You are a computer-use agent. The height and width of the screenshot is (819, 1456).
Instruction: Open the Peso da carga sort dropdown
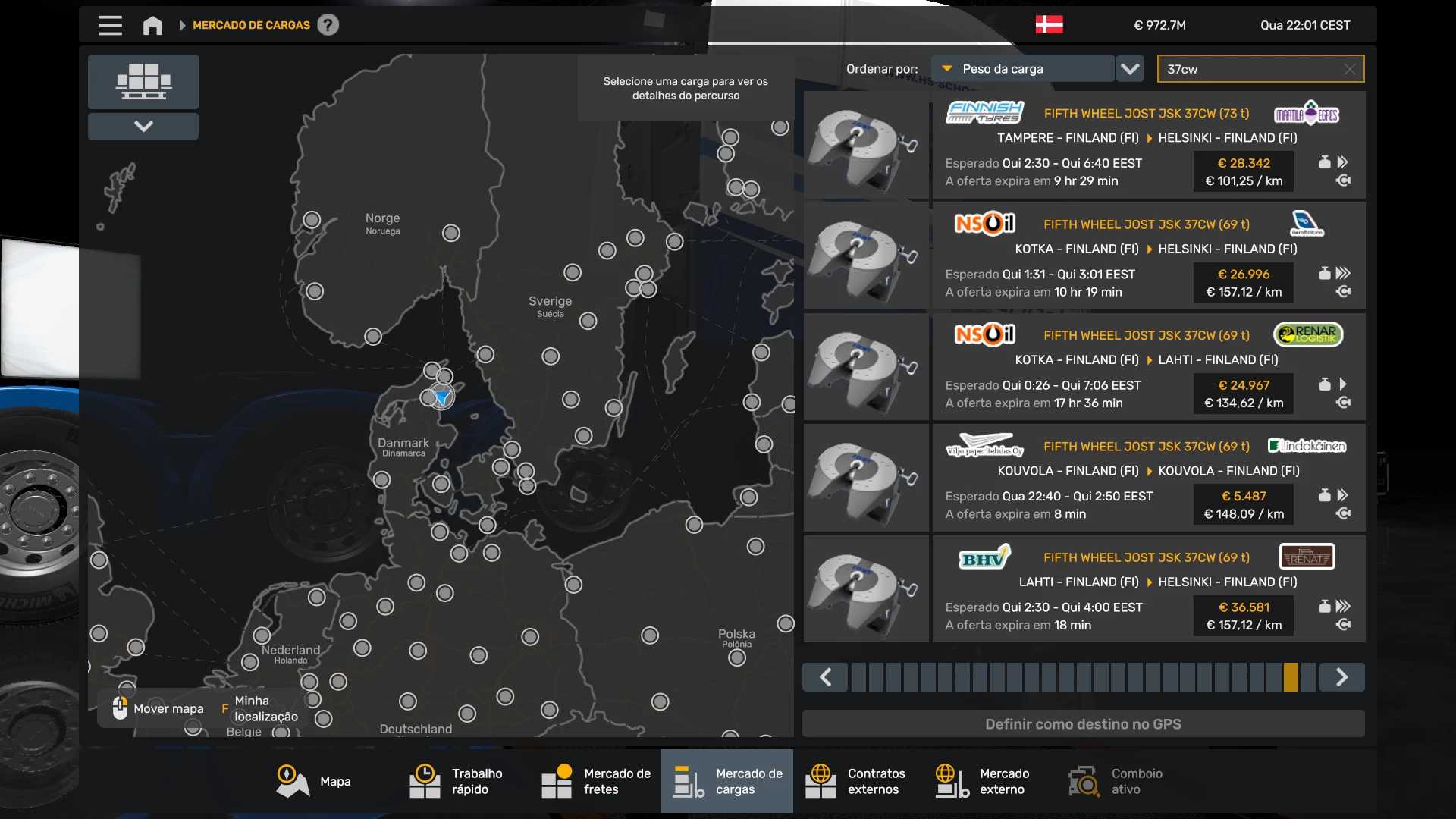1022,69
